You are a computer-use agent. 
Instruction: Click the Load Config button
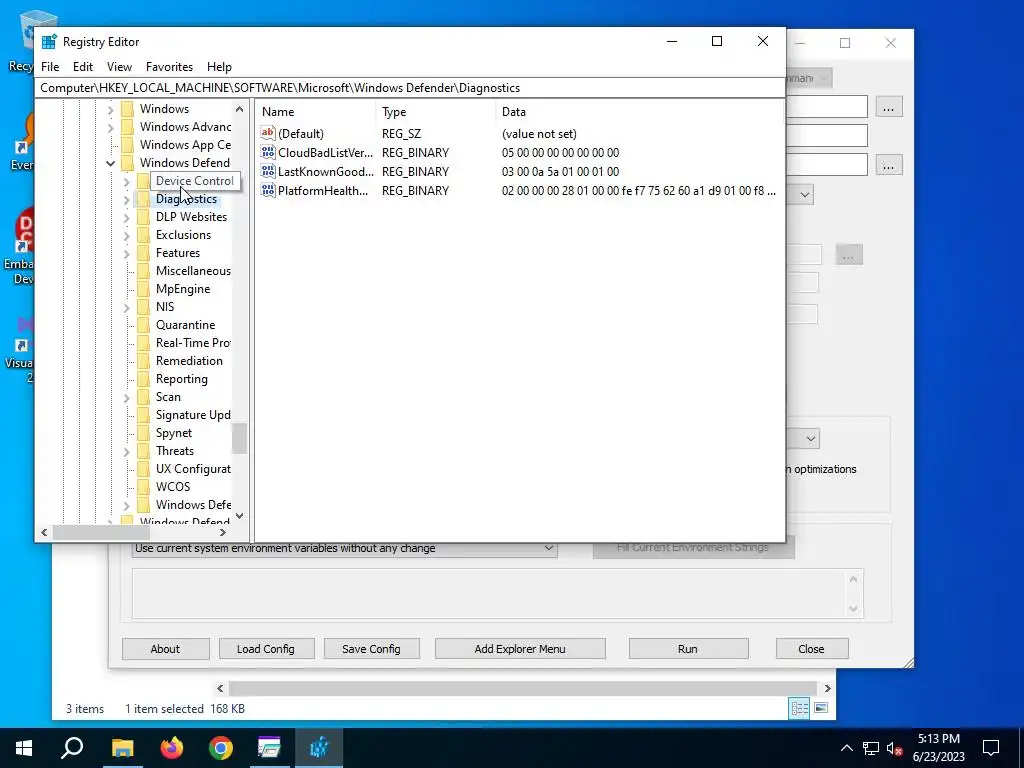(266, 649)
